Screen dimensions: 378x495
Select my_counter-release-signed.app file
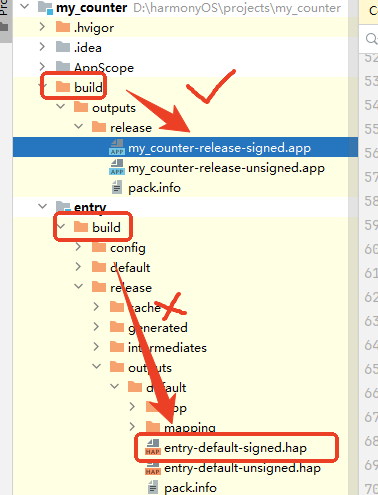pos(219,148)
